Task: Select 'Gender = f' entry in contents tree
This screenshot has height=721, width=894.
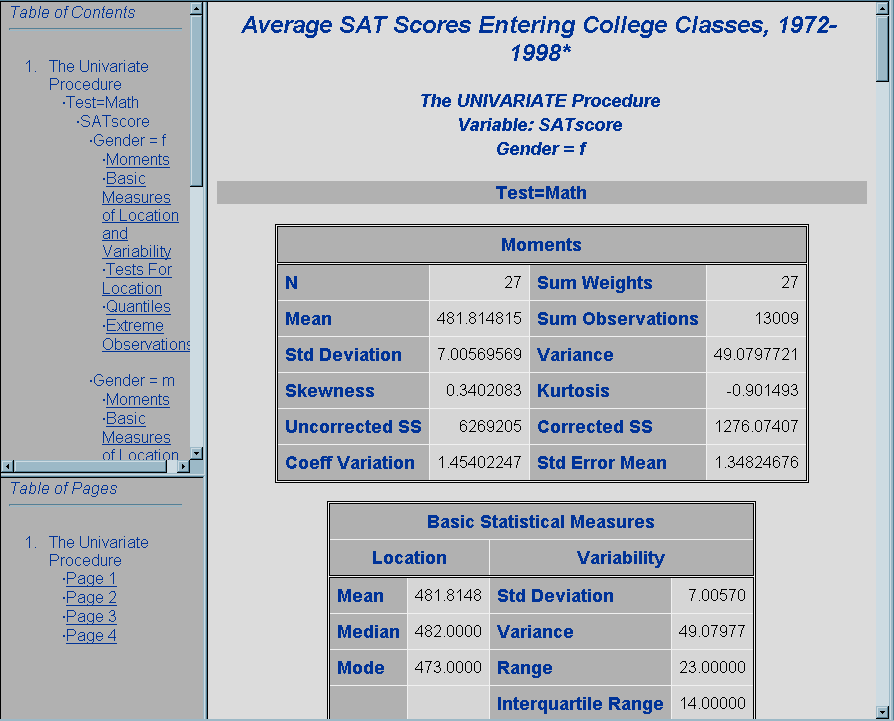Action: point(129,140)
